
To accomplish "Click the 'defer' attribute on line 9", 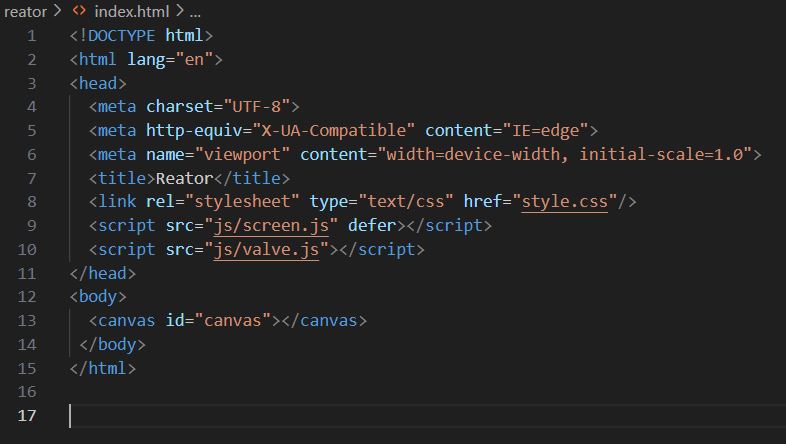I will pos(372,226).
